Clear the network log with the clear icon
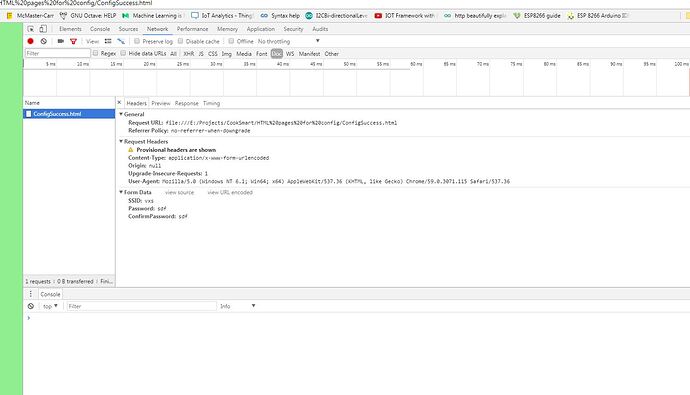690x395 pixels. click(x=44, y=41)
